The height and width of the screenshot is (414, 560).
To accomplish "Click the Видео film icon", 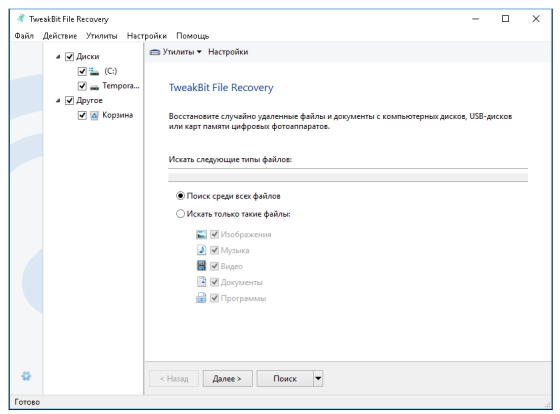I will (x=201, y=266).
